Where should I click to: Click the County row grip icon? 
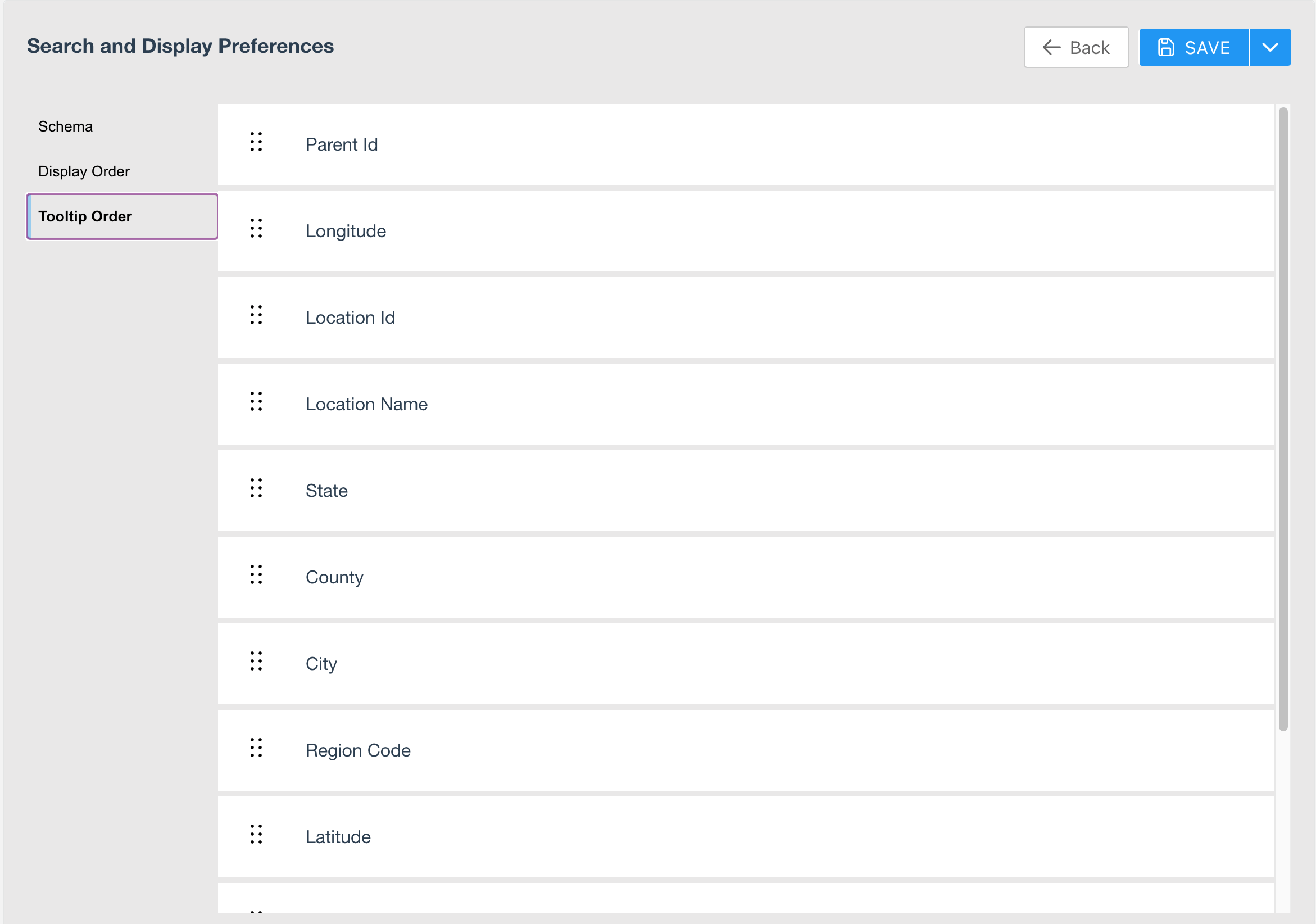click(x=256, y=574)
